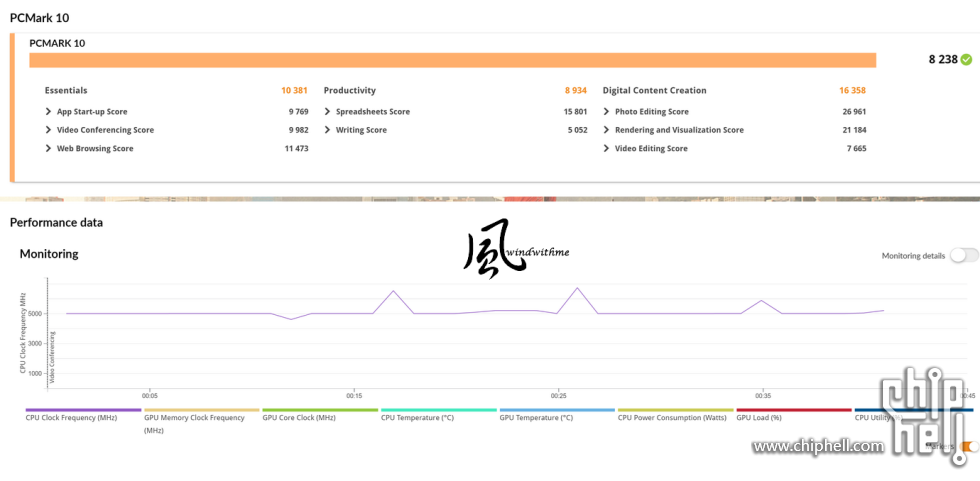980x481 pixels.
Task: Click the 00:25 time axis label
Action: (x=558, y=395)
